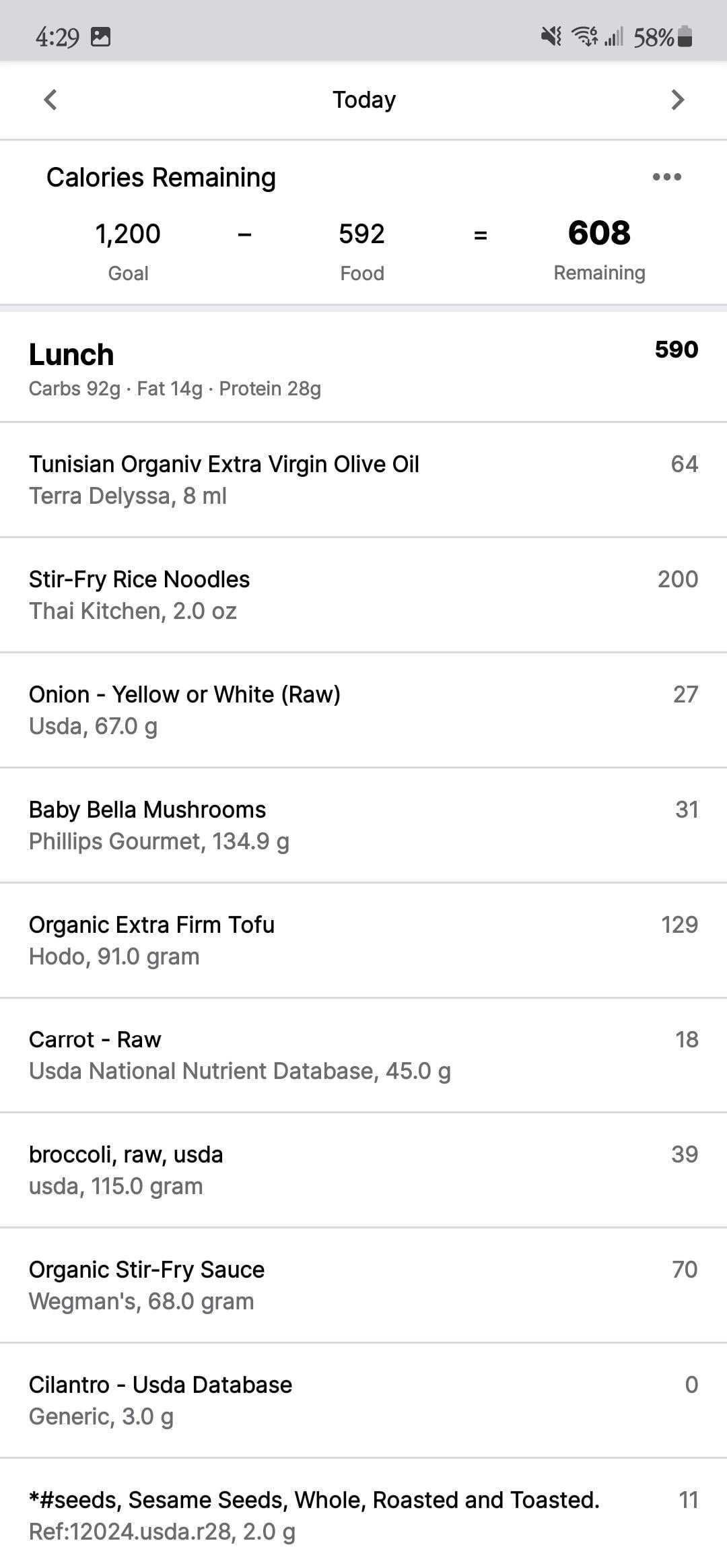The width and height of the screenshot is (727, 1568).
Task: Select the Carrot - Raw entry
Action: (x=363, y=1055)
